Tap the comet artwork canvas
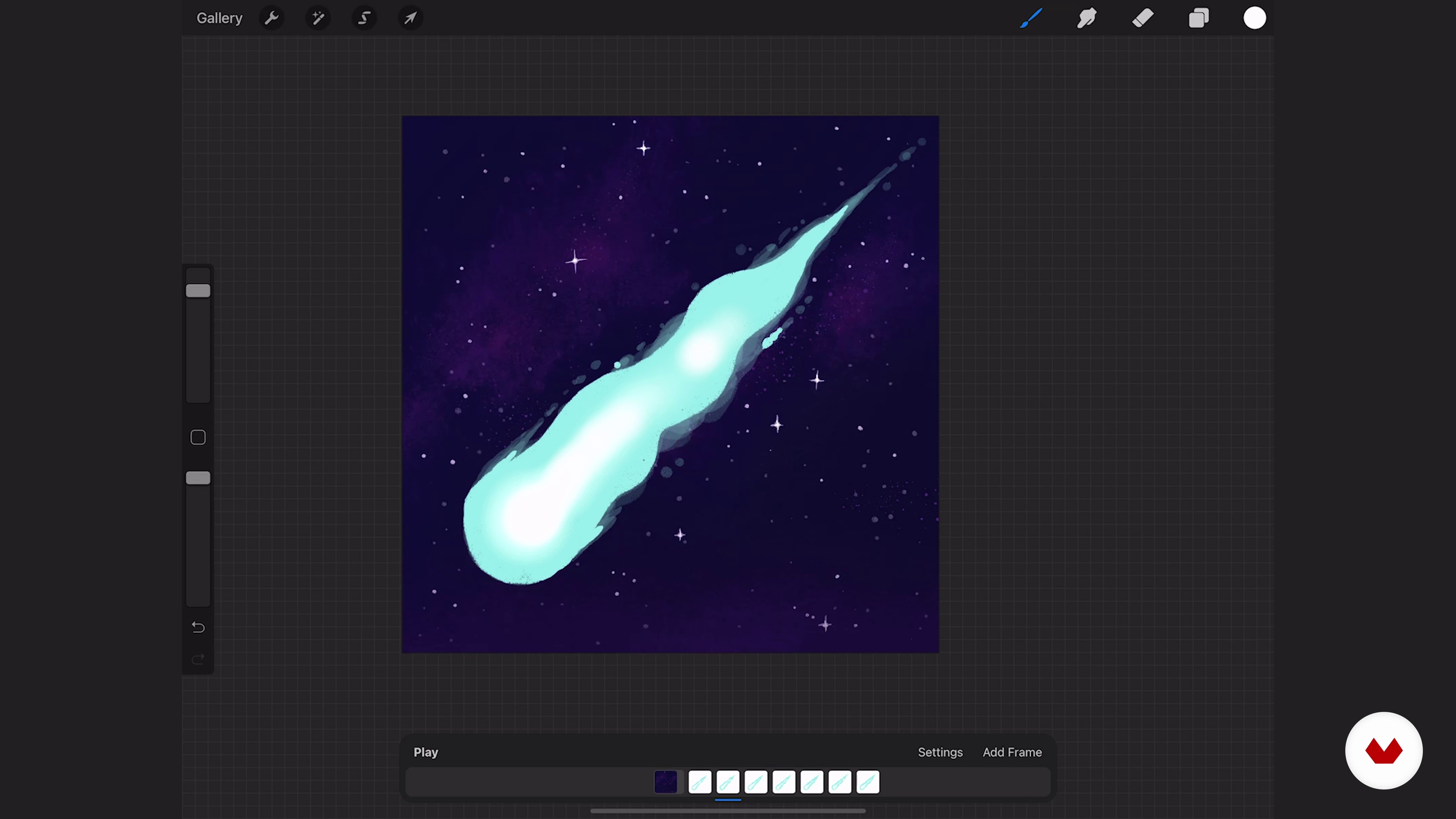Screen dimensions: 1456x819 coord(670,384)
